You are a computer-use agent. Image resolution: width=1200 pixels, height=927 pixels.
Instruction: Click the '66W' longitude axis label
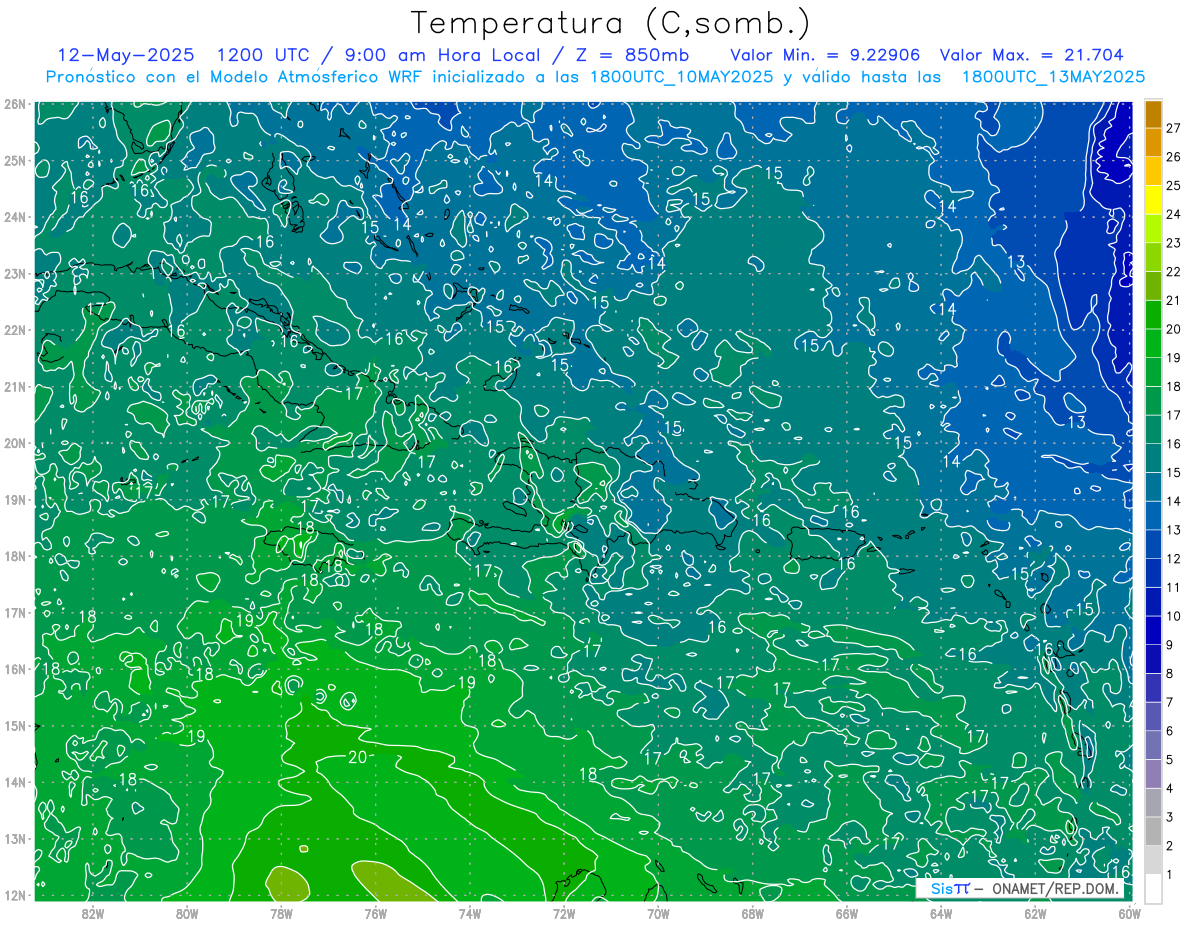tap(847, 913)
